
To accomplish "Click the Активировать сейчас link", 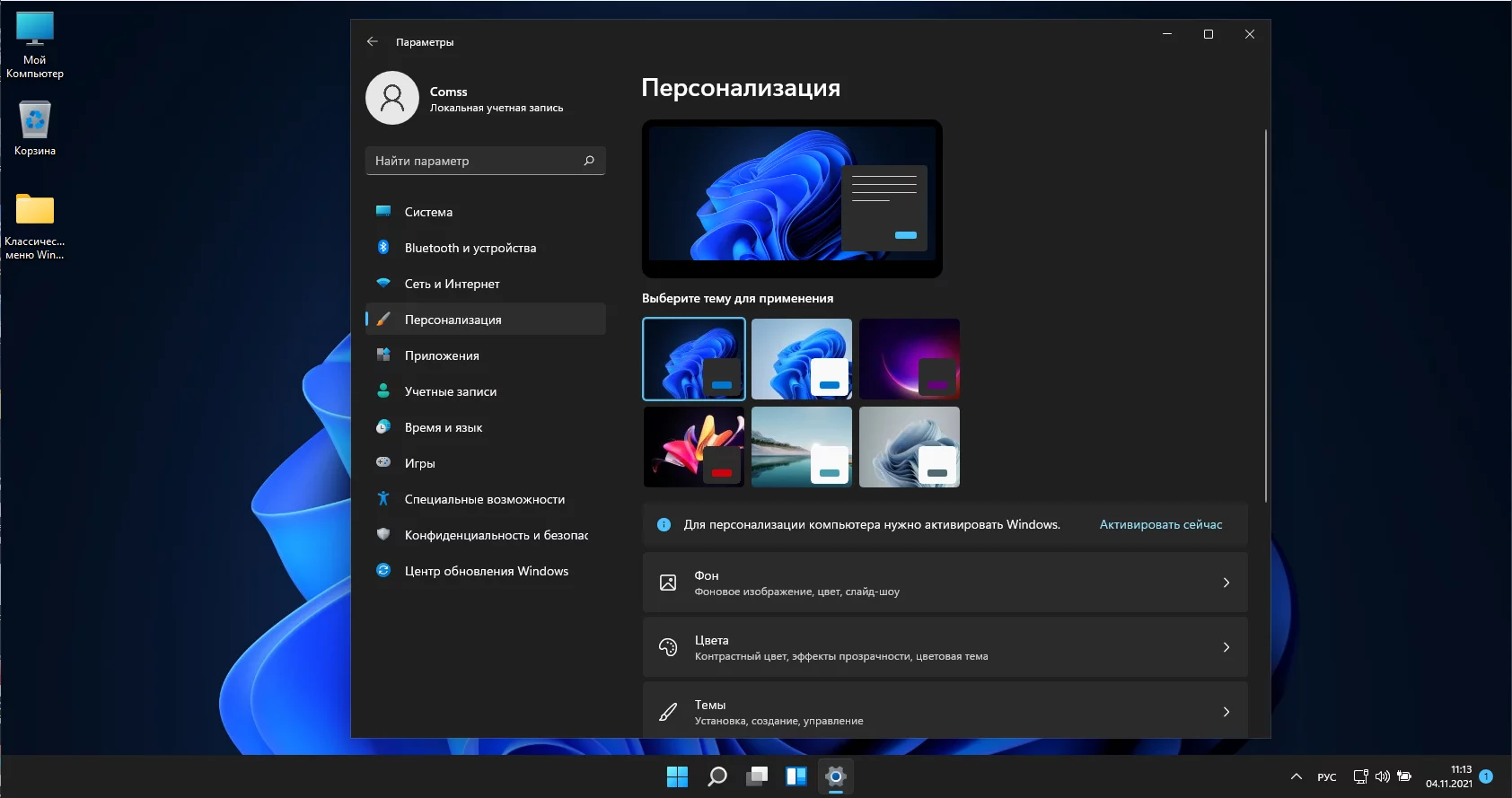I will coord(1160,524).
